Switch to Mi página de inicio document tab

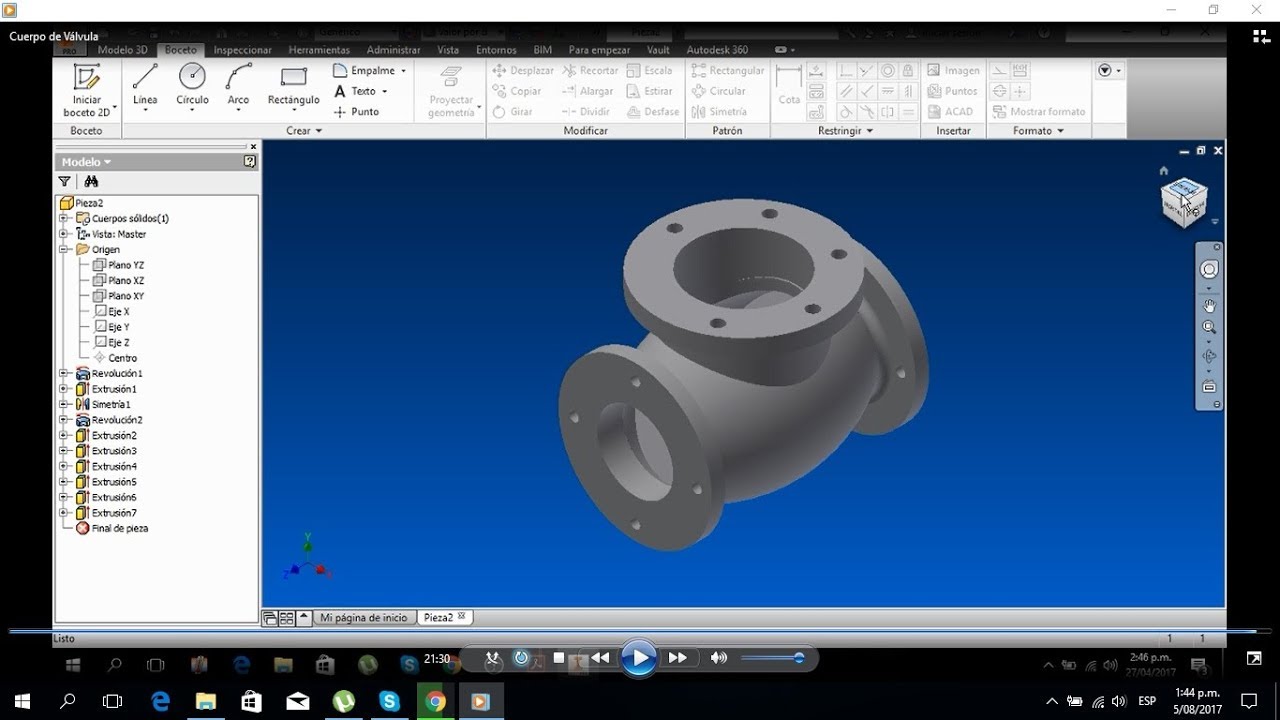pos(364,618)
